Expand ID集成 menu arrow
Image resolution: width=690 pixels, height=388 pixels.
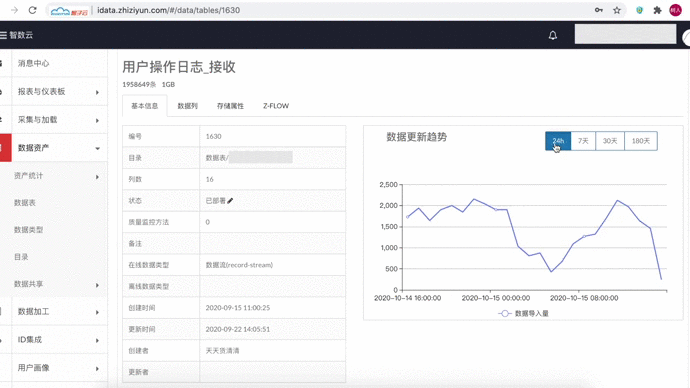(x=97, y=340)
